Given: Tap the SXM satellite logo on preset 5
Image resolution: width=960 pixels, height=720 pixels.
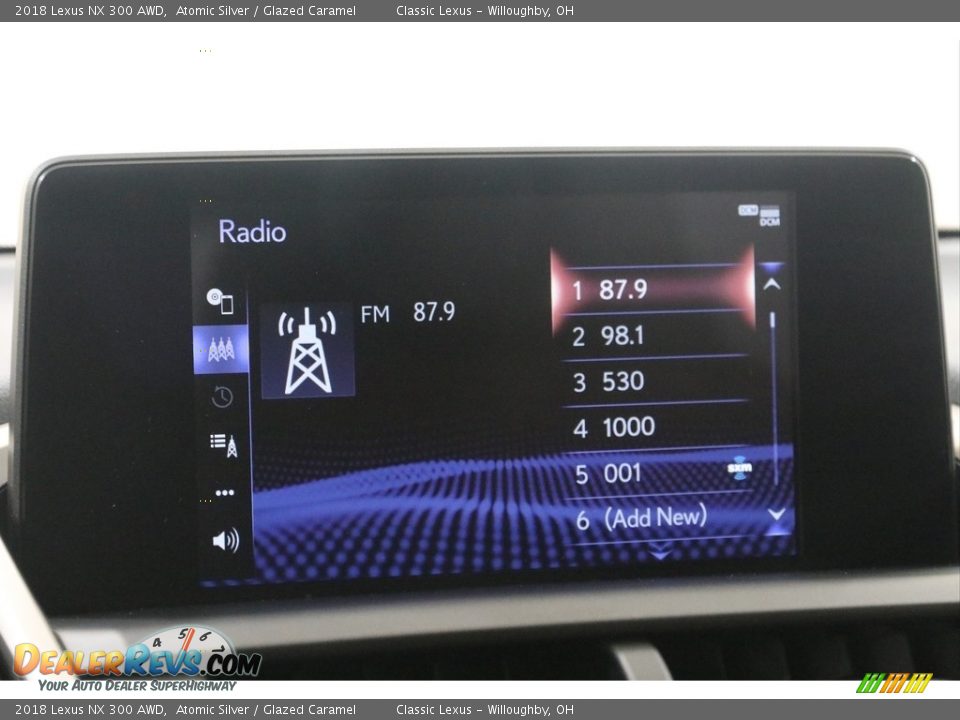Looking at the screenshot, I should (x=739, y=468).
